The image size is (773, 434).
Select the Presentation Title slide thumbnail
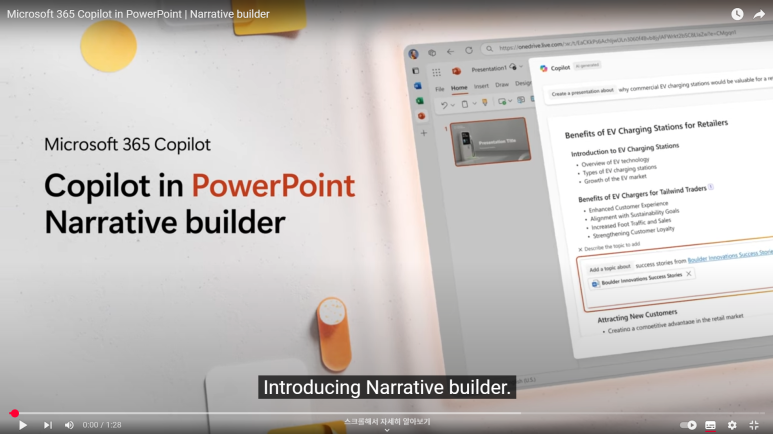coord(489,141)
